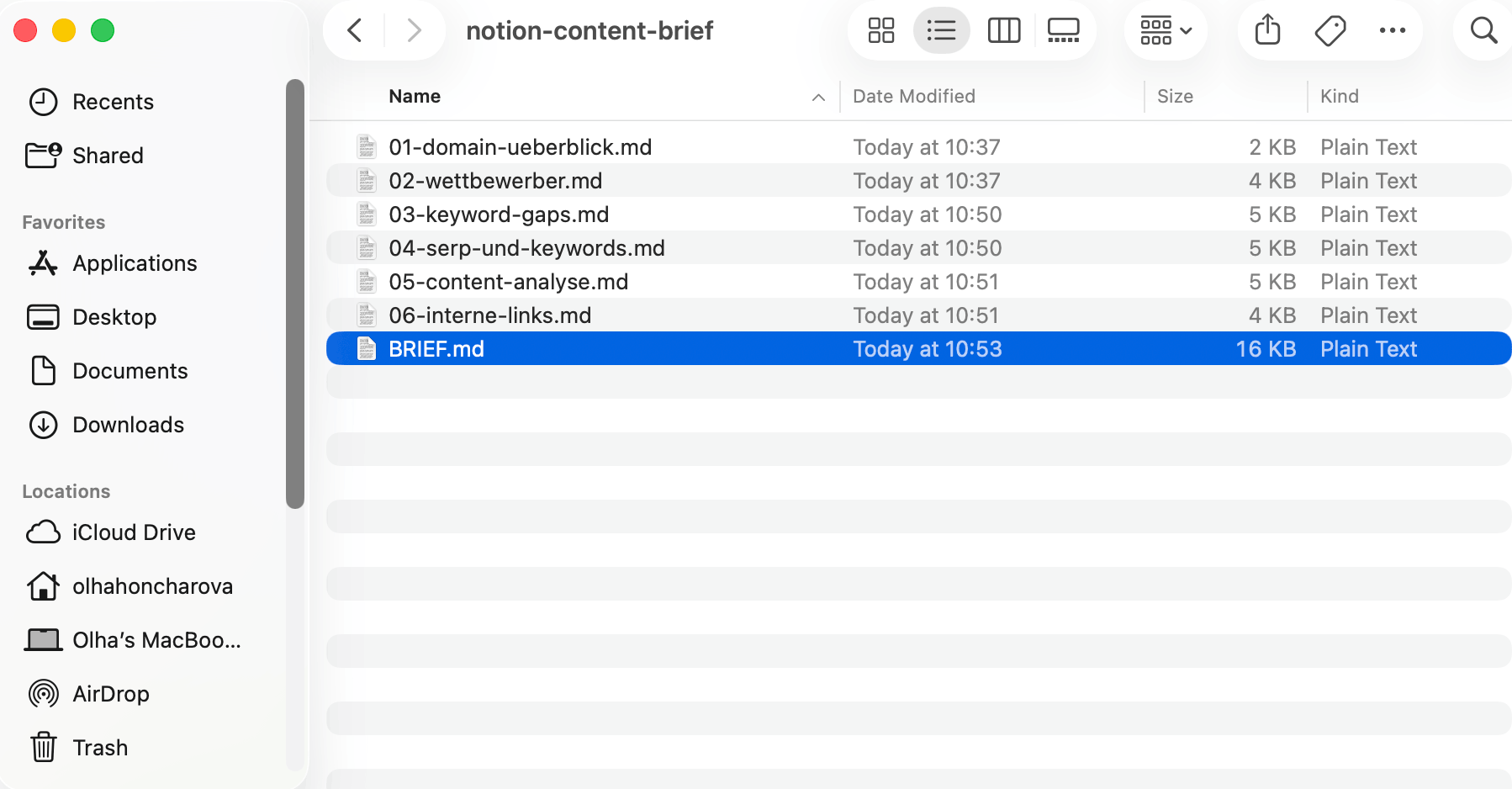This screenshot has height=789, width=1512.
Task: Toggle sort order arrow in Name column
Action: [x=818, y=98]
